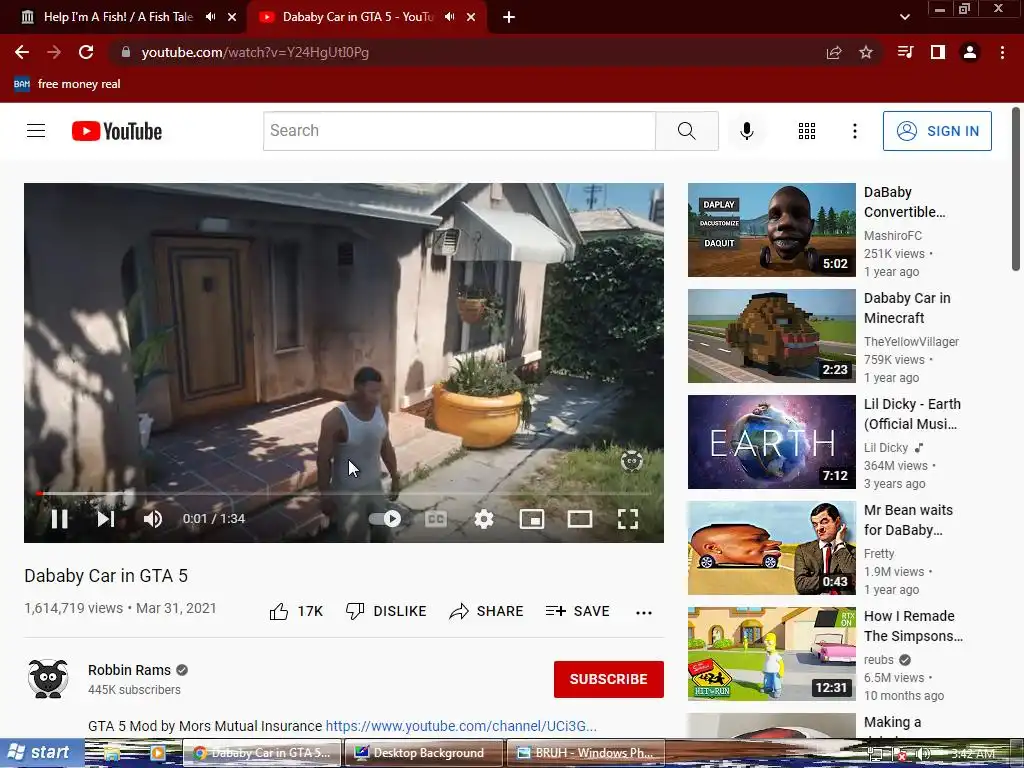
Task: Open Robbin Rams channel avatar
Action: coord(48,679)
